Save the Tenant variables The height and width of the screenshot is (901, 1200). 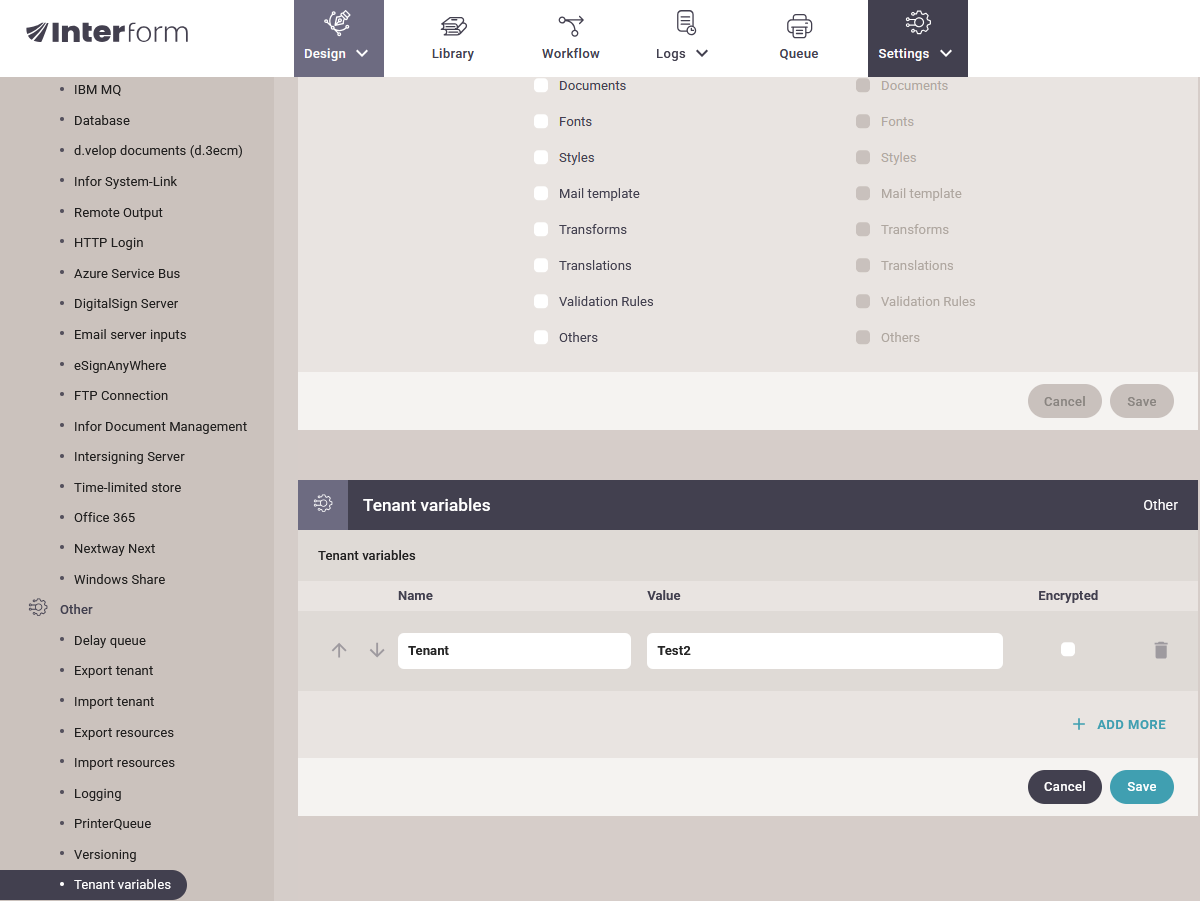tap(1141, 786)
